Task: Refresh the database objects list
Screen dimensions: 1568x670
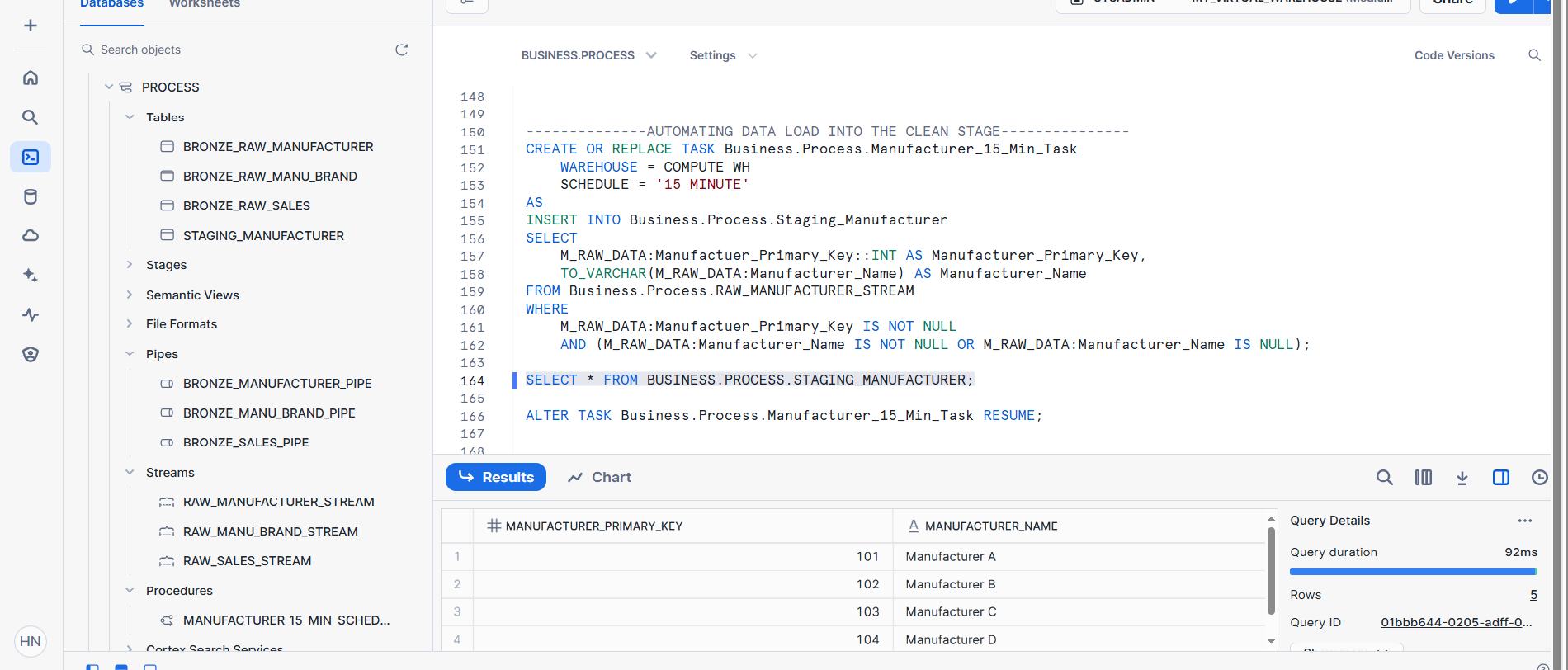Action: [402, 50]
